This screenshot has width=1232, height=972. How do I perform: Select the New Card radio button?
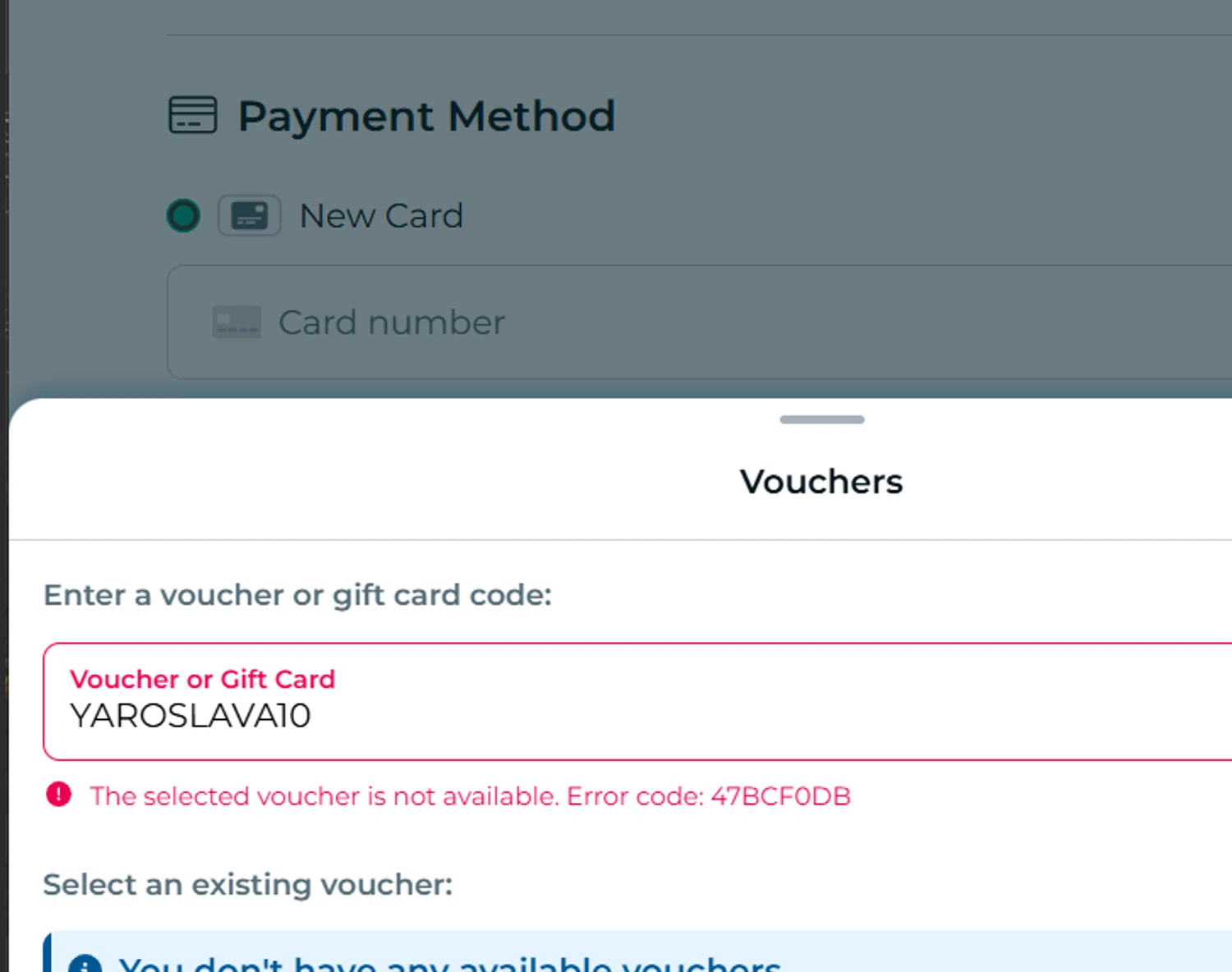(183, 216)
